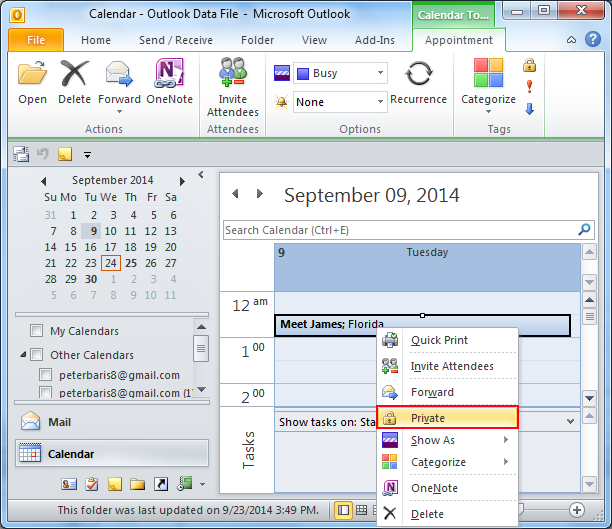Open navigation buttons configure dropdown arrow
This screenshot has width=612, height=529.
click(x=202, y=485)
